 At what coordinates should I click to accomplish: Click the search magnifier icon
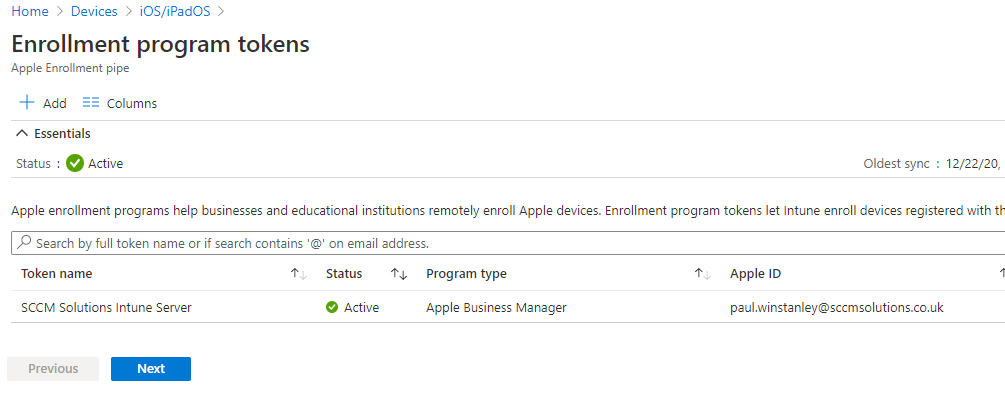(x=23, y=243)
